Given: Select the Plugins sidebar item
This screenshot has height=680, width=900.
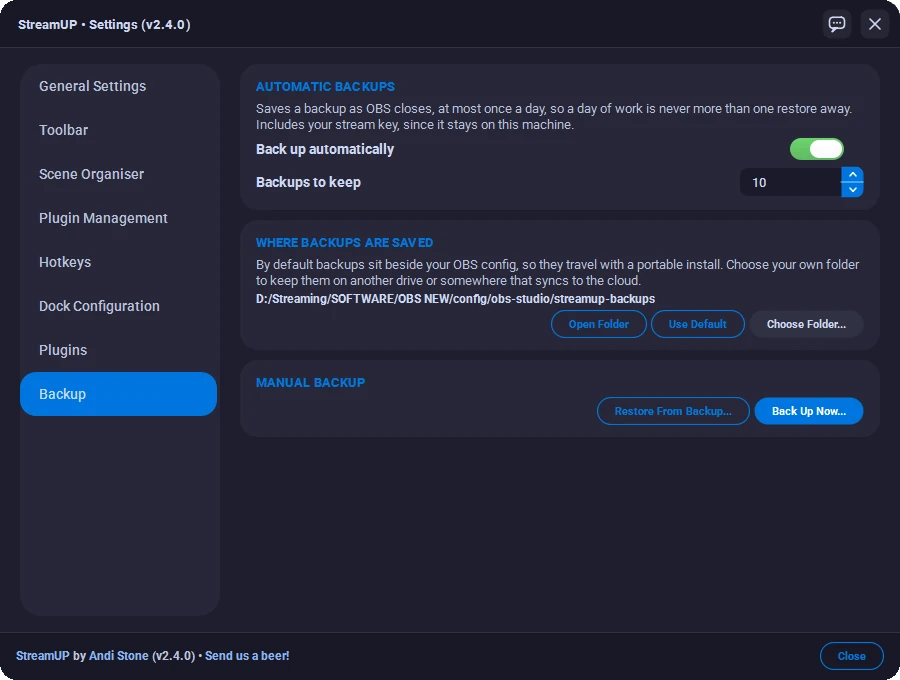Looking at the screenshot, I should click(118, 350).
